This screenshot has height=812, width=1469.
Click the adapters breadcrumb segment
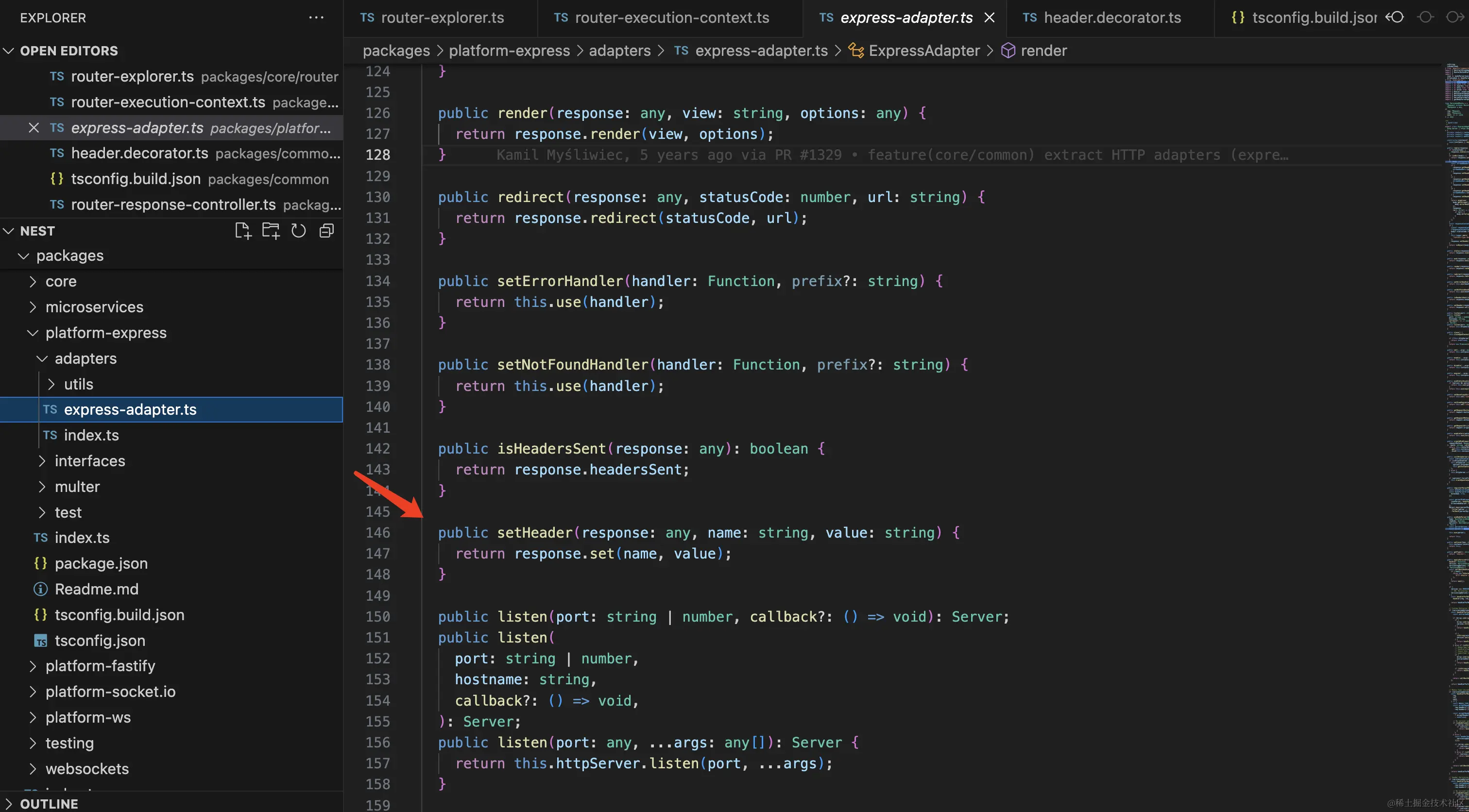(x=619, y=51)
